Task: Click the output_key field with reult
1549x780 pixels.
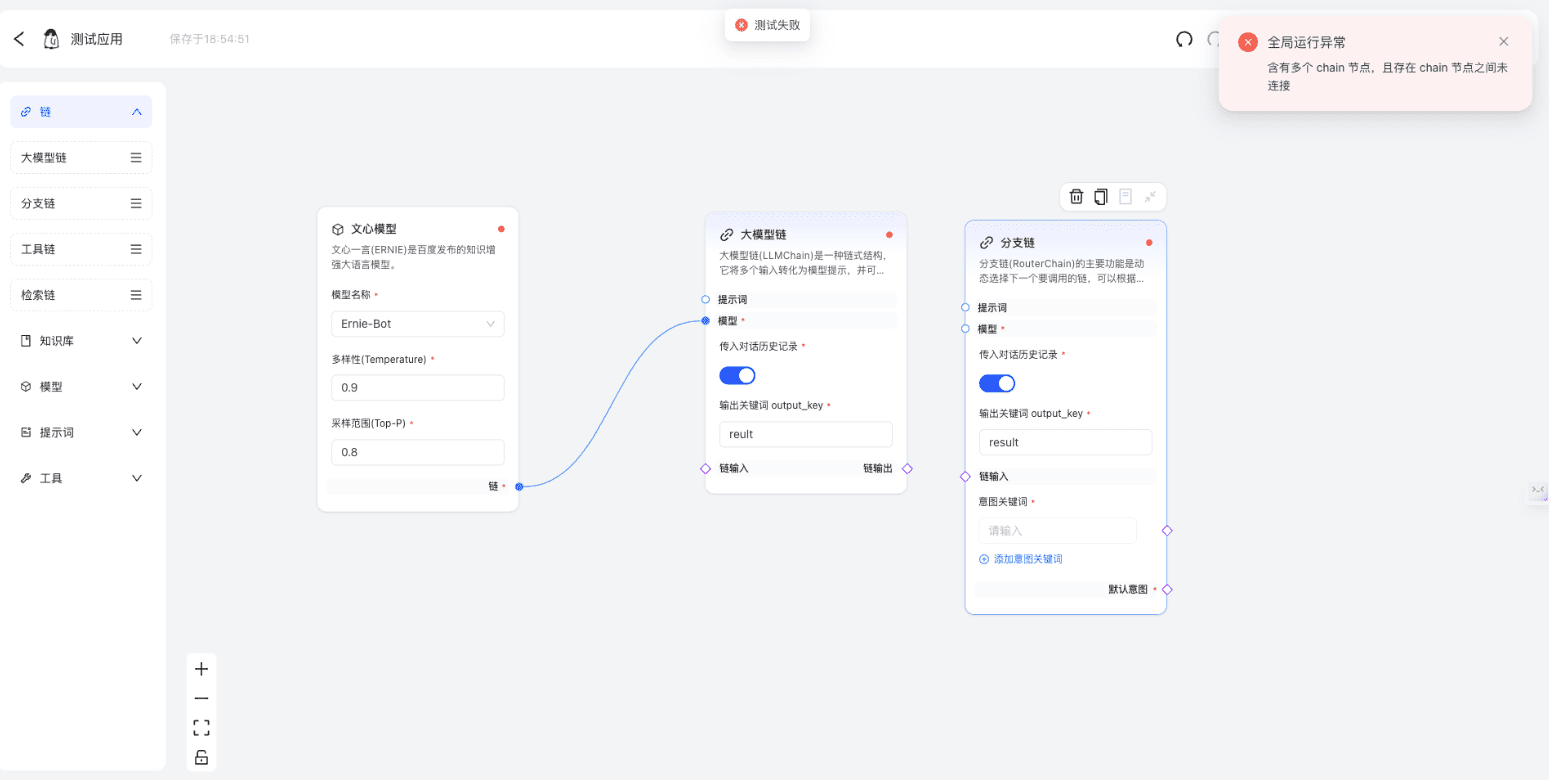Action: click(806, 434)
